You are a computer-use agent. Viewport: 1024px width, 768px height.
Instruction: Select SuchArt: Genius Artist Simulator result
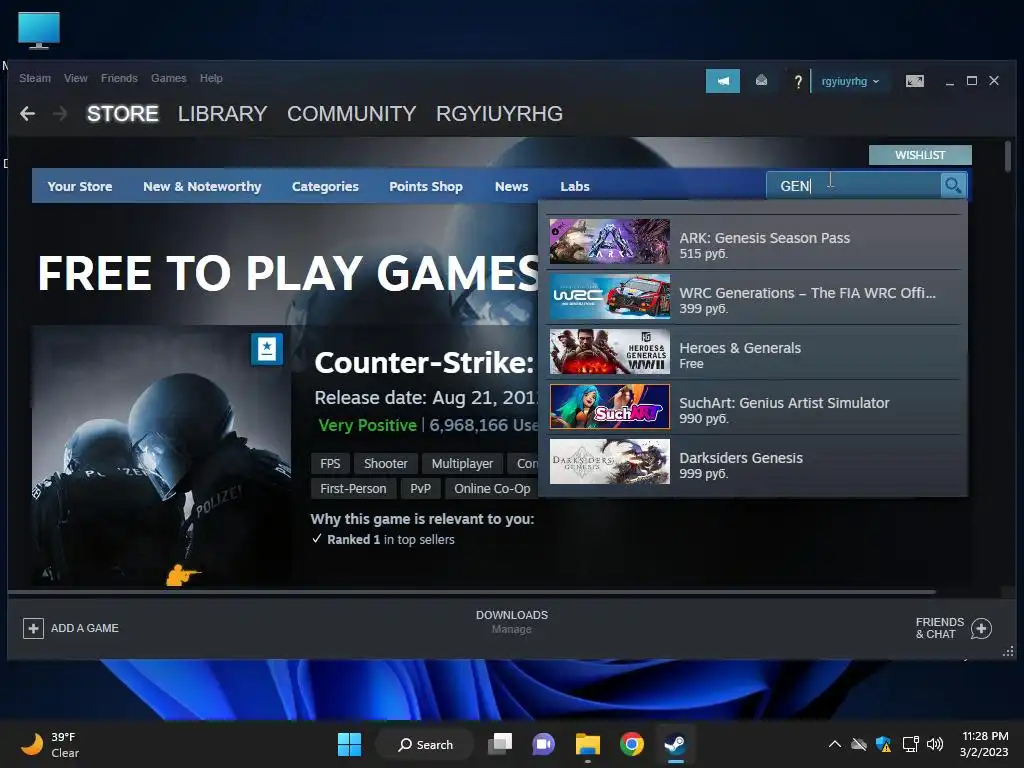click(754, 407)
